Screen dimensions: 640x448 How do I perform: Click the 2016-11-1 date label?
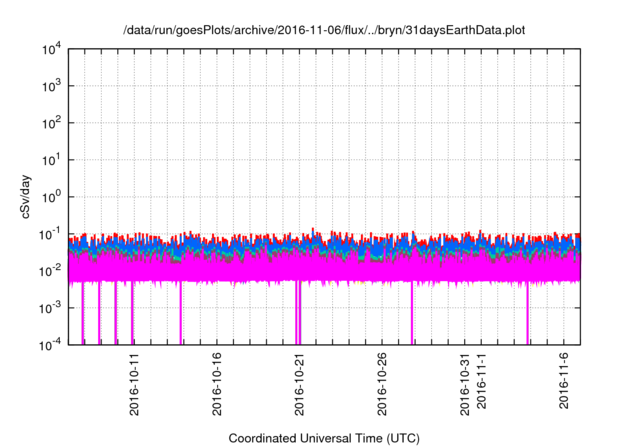coord(482,381)
